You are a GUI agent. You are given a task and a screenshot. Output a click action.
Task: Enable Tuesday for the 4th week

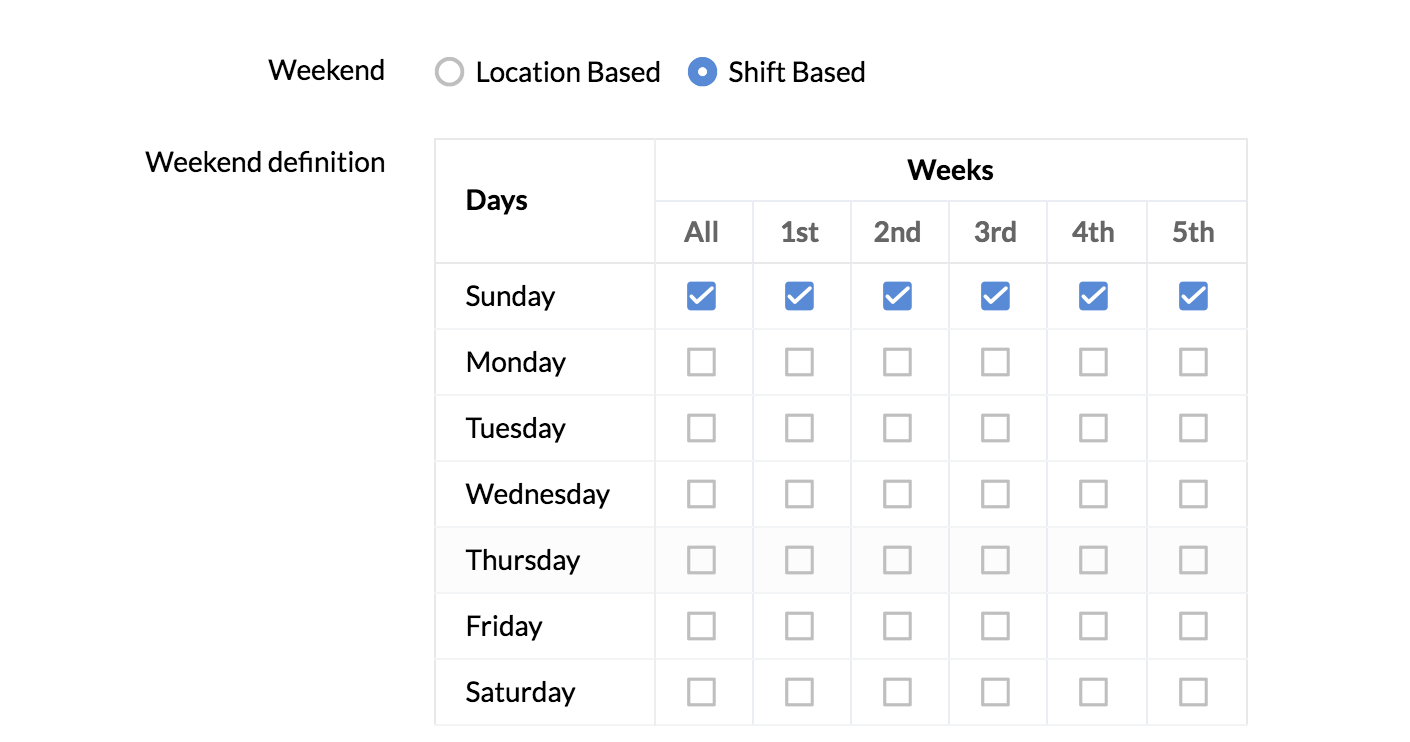1093,428
